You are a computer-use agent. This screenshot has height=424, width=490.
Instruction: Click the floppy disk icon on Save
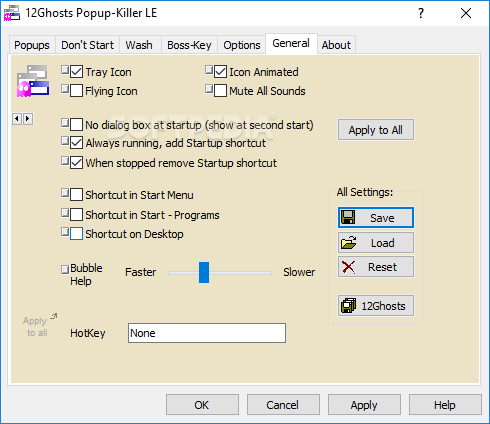tap(348, 217)
